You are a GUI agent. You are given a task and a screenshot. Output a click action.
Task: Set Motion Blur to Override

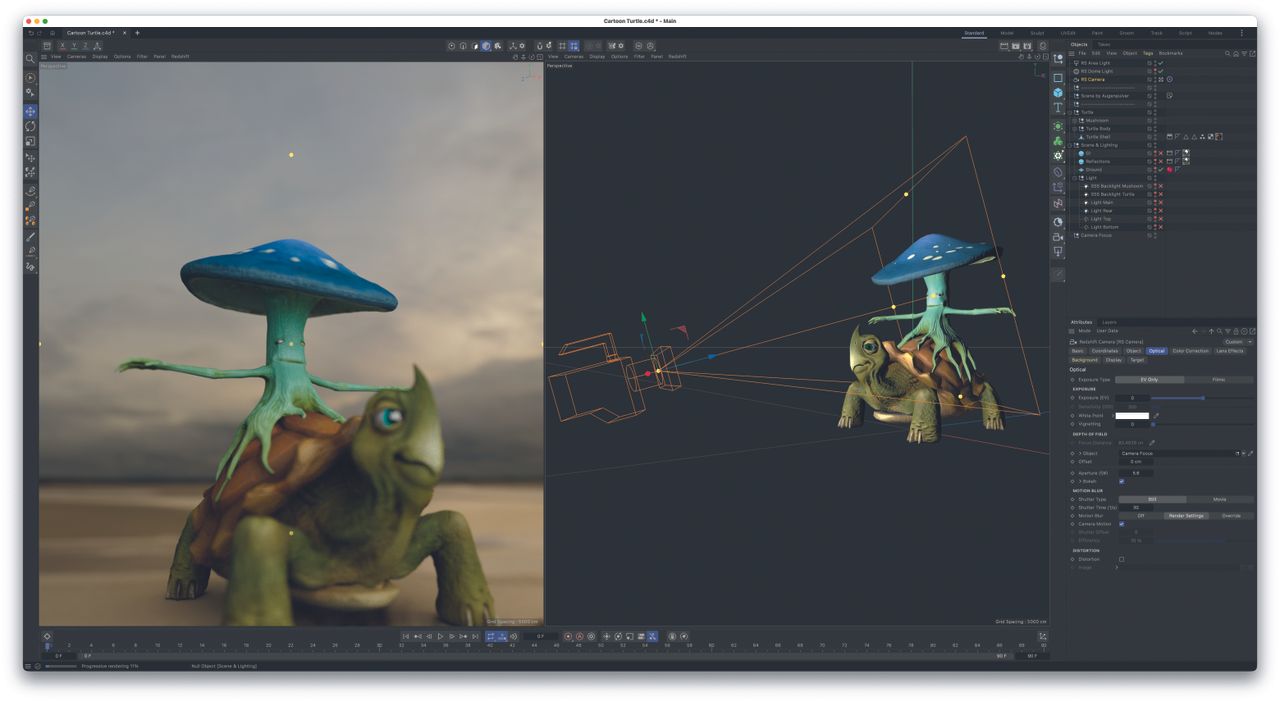(1231, 516)
